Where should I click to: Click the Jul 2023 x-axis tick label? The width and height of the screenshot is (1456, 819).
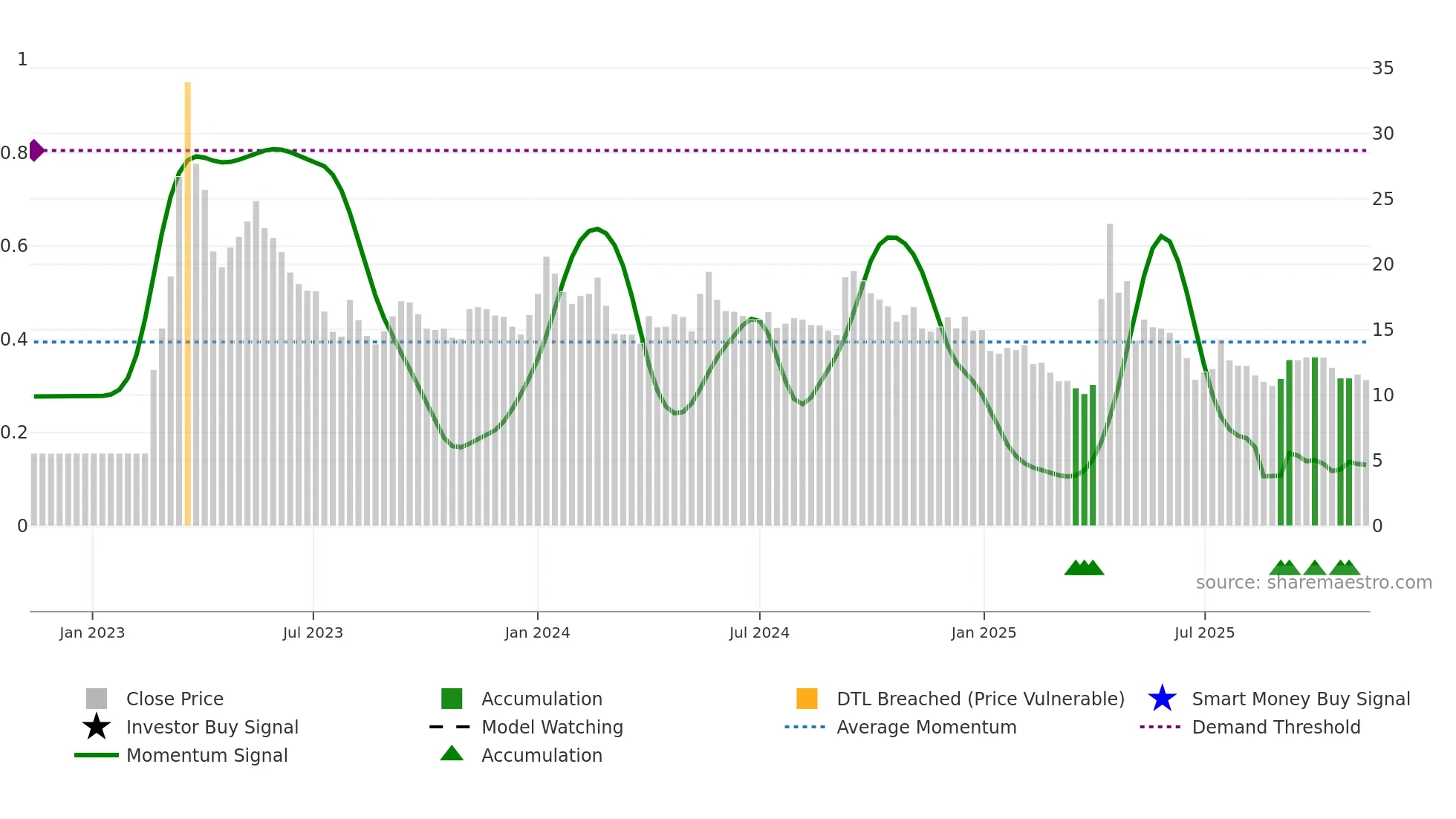[313, 632]
